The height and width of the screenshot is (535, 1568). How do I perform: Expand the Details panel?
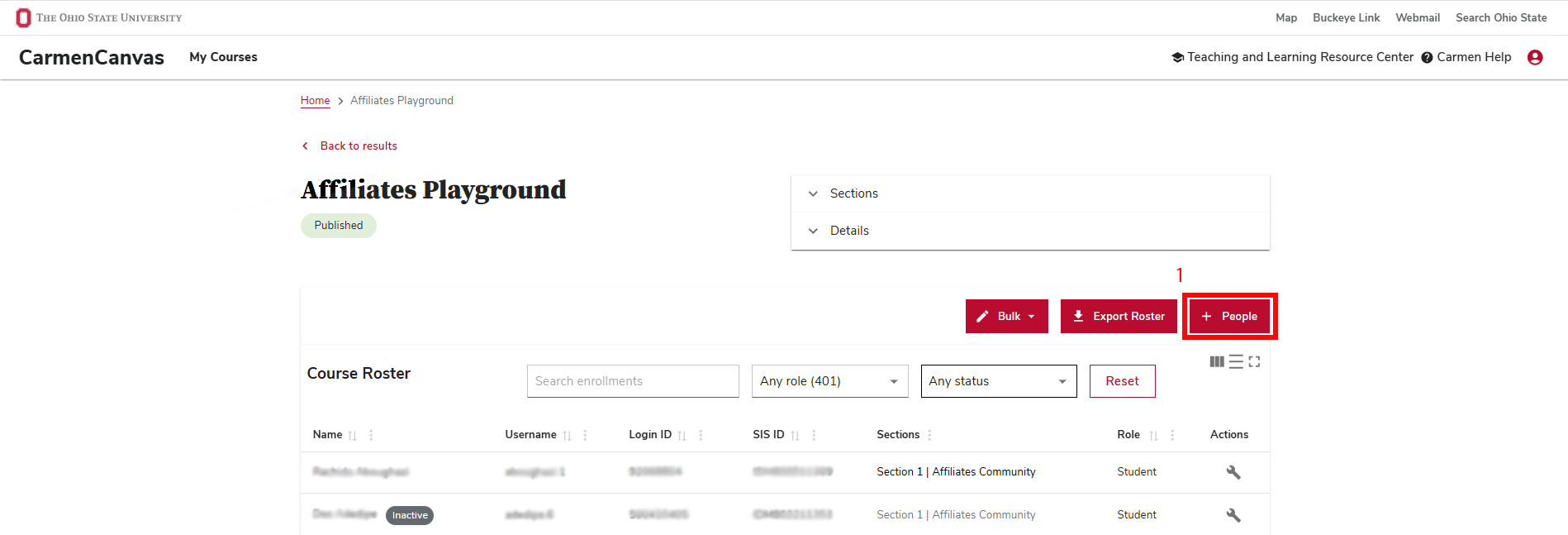pyautogui.click(x=1030, y=231)
